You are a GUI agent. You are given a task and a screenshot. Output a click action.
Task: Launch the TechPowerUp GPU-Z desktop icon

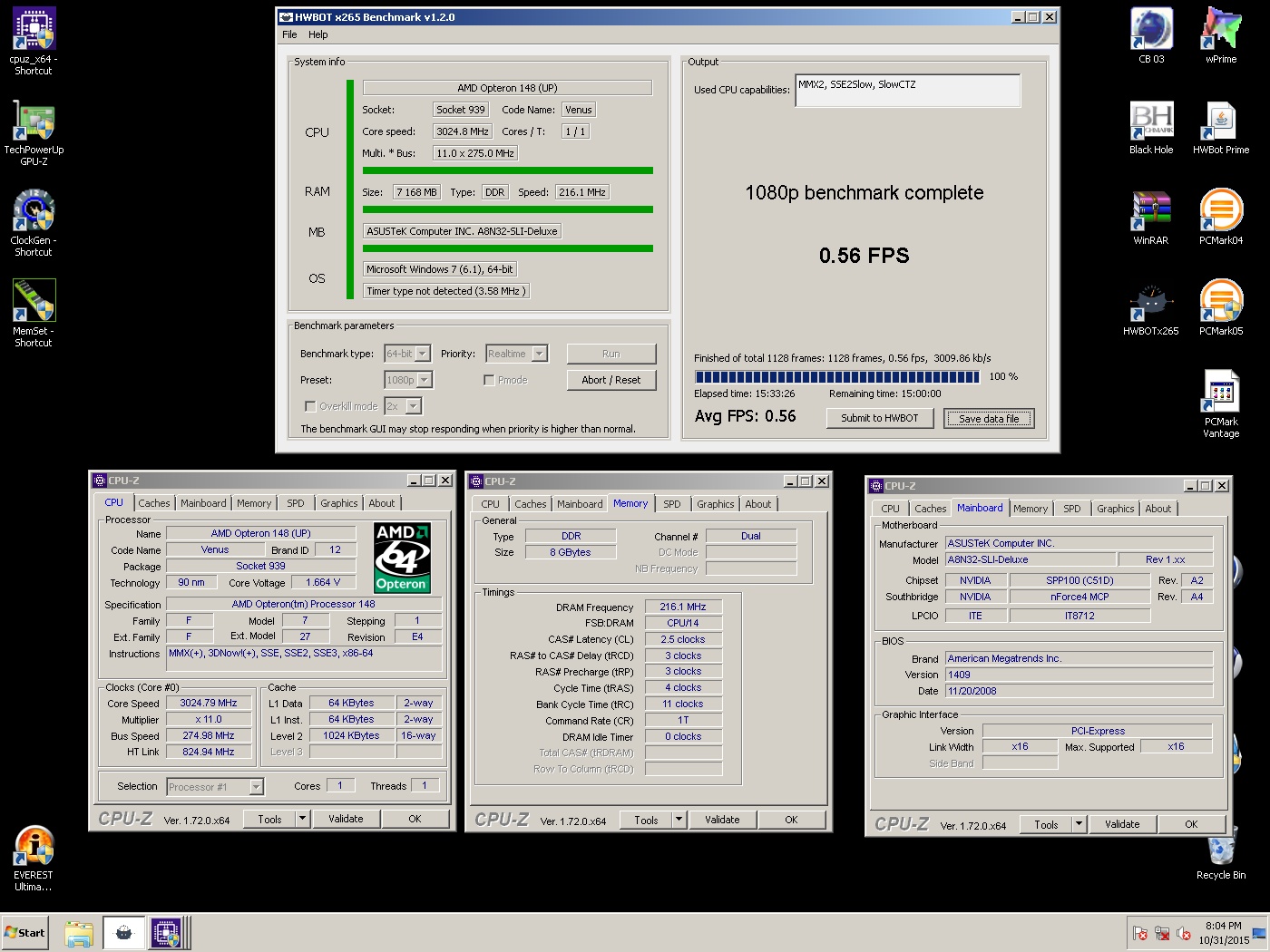point(34,132)
